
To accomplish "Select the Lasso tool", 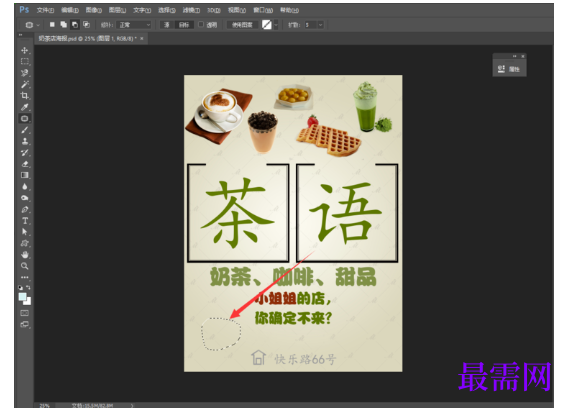I will click(x=25, y=73).
